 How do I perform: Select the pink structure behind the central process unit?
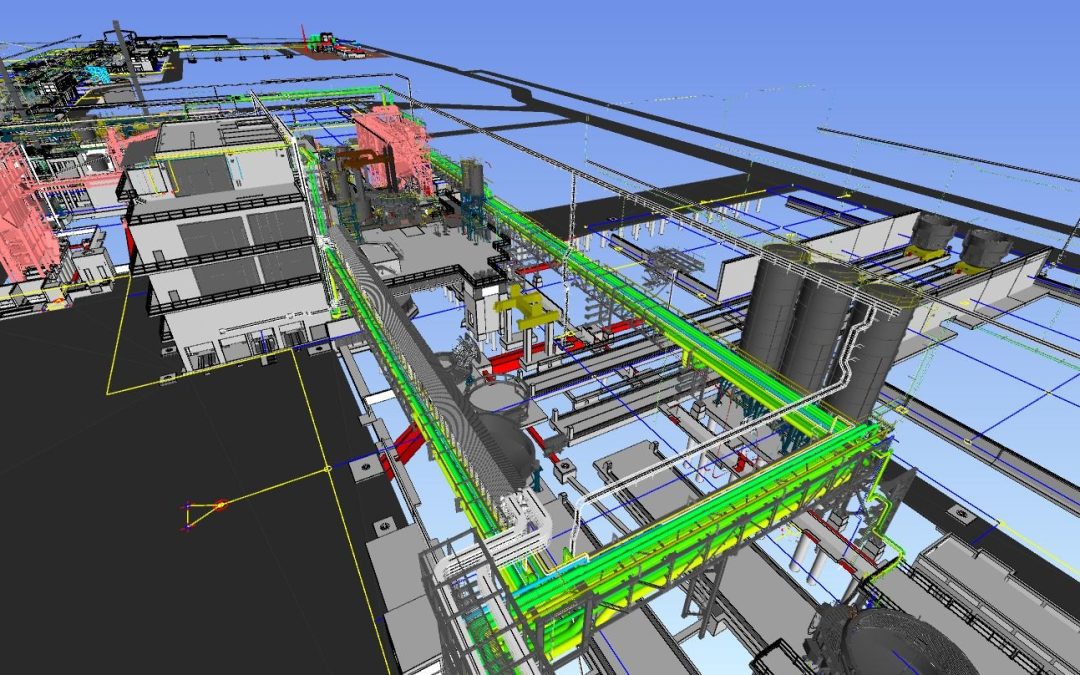(x=393, y=149)
